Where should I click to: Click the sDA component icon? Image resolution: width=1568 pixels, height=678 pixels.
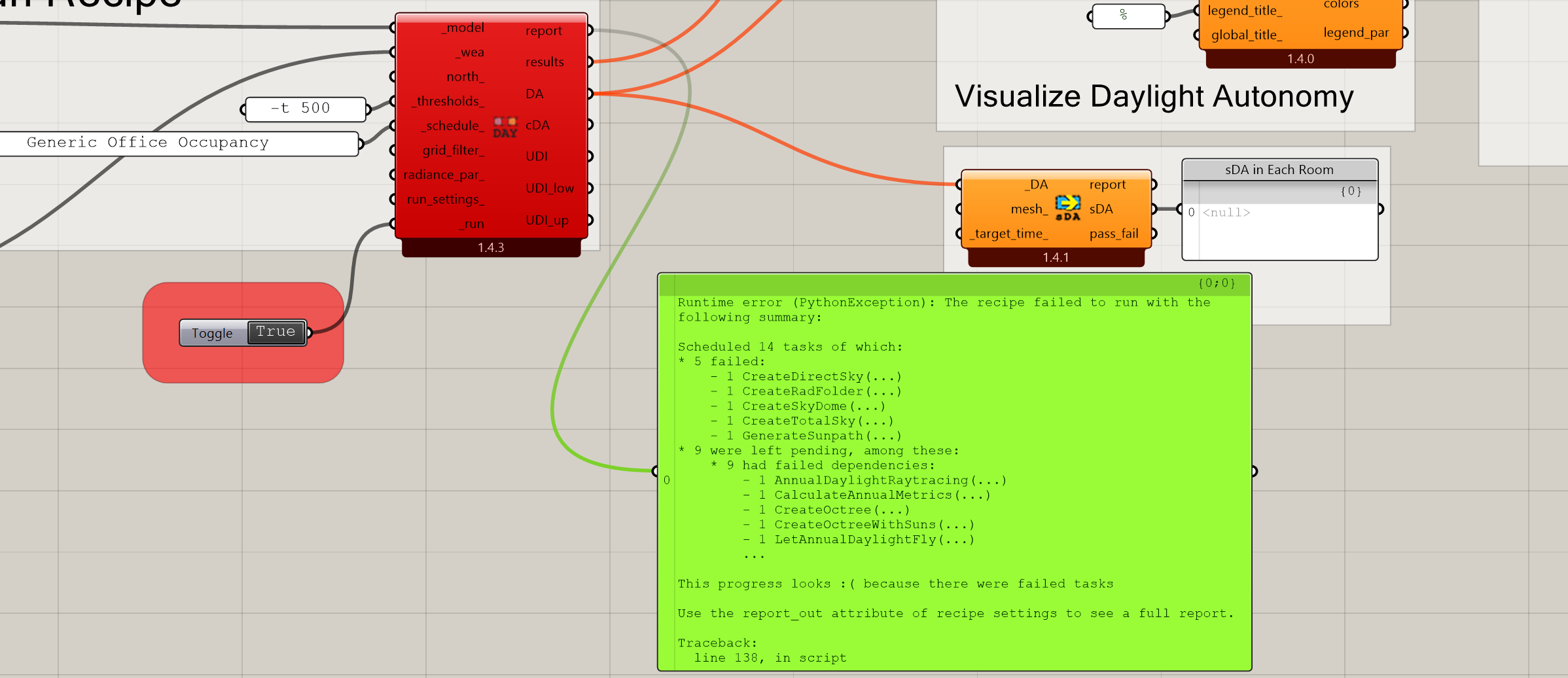coord(1067,207)
